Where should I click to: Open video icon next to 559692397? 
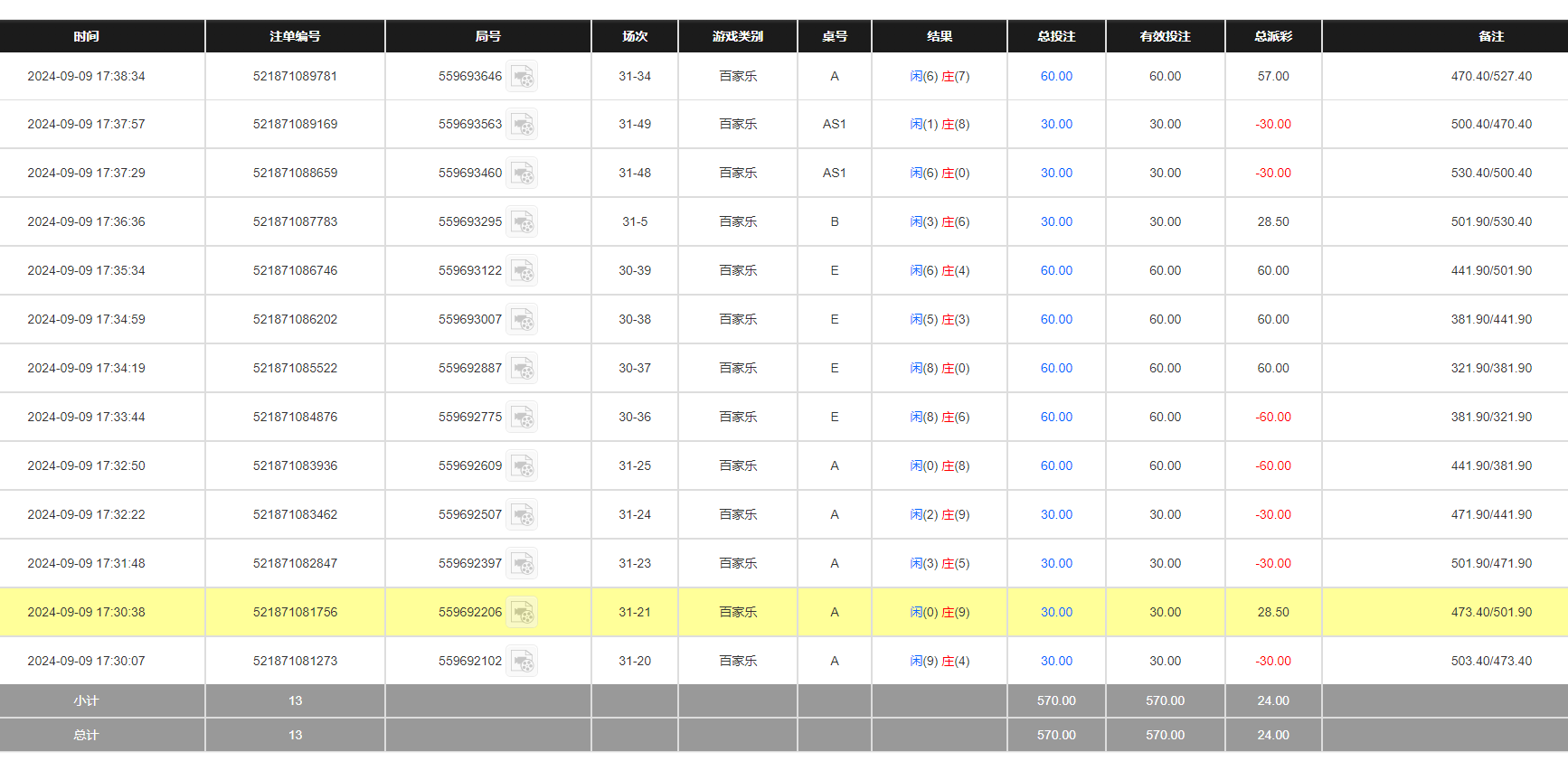522,564
